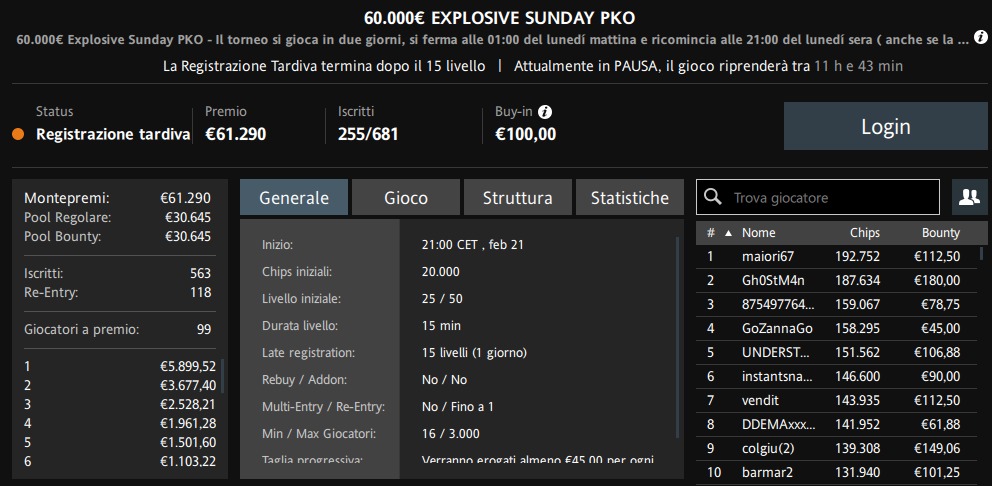
Task: Switch to the Gioco tab
Action: pos(406,197)
